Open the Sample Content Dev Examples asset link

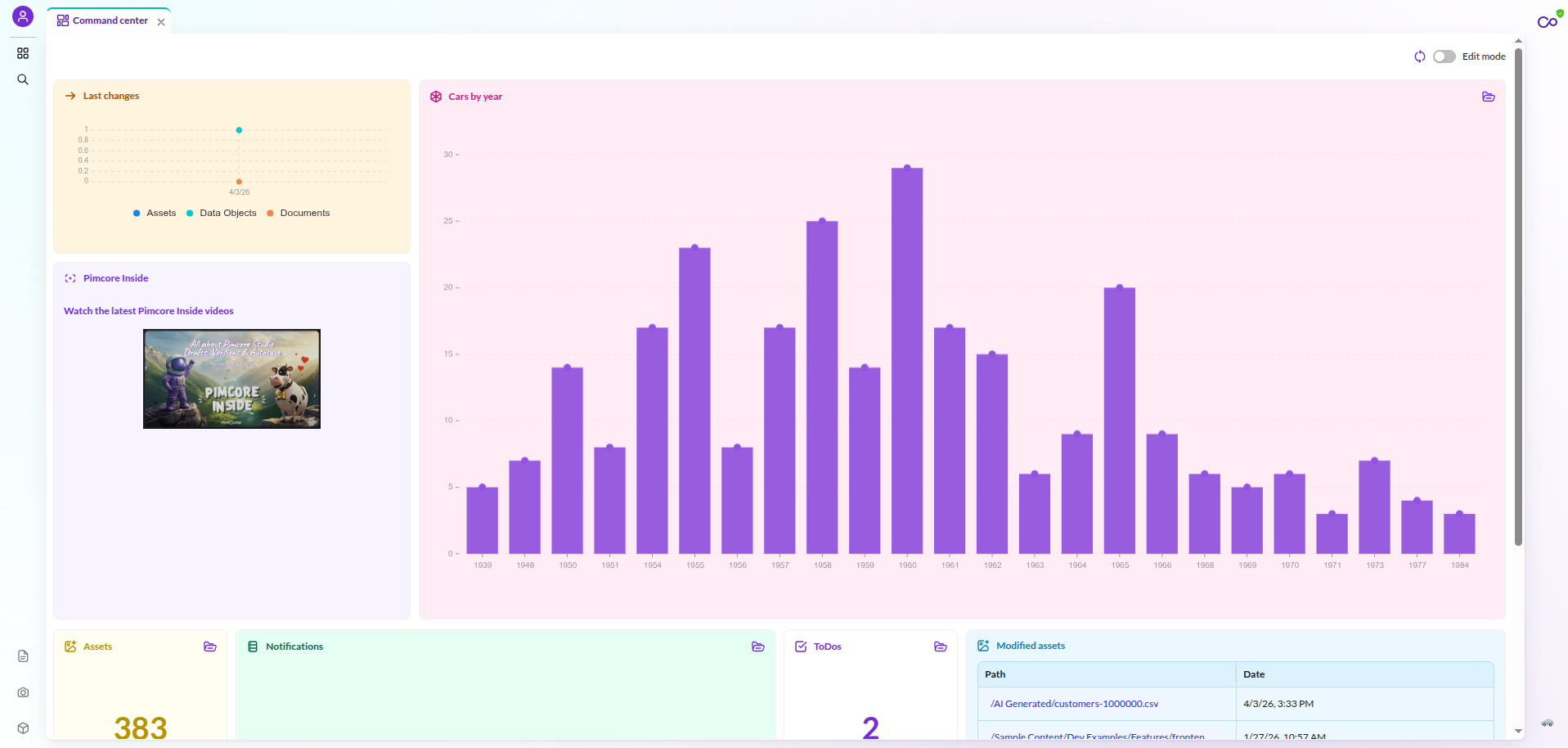click(x=1098, y=735)
